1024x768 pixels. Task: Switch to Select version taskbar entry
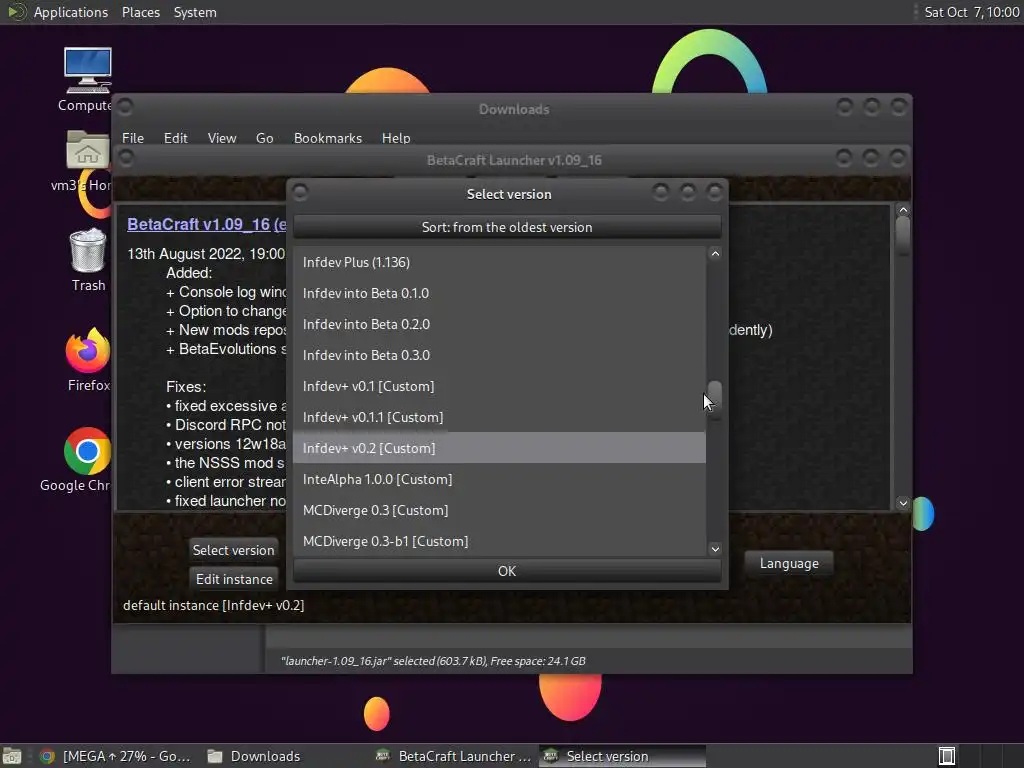[622, 756]
